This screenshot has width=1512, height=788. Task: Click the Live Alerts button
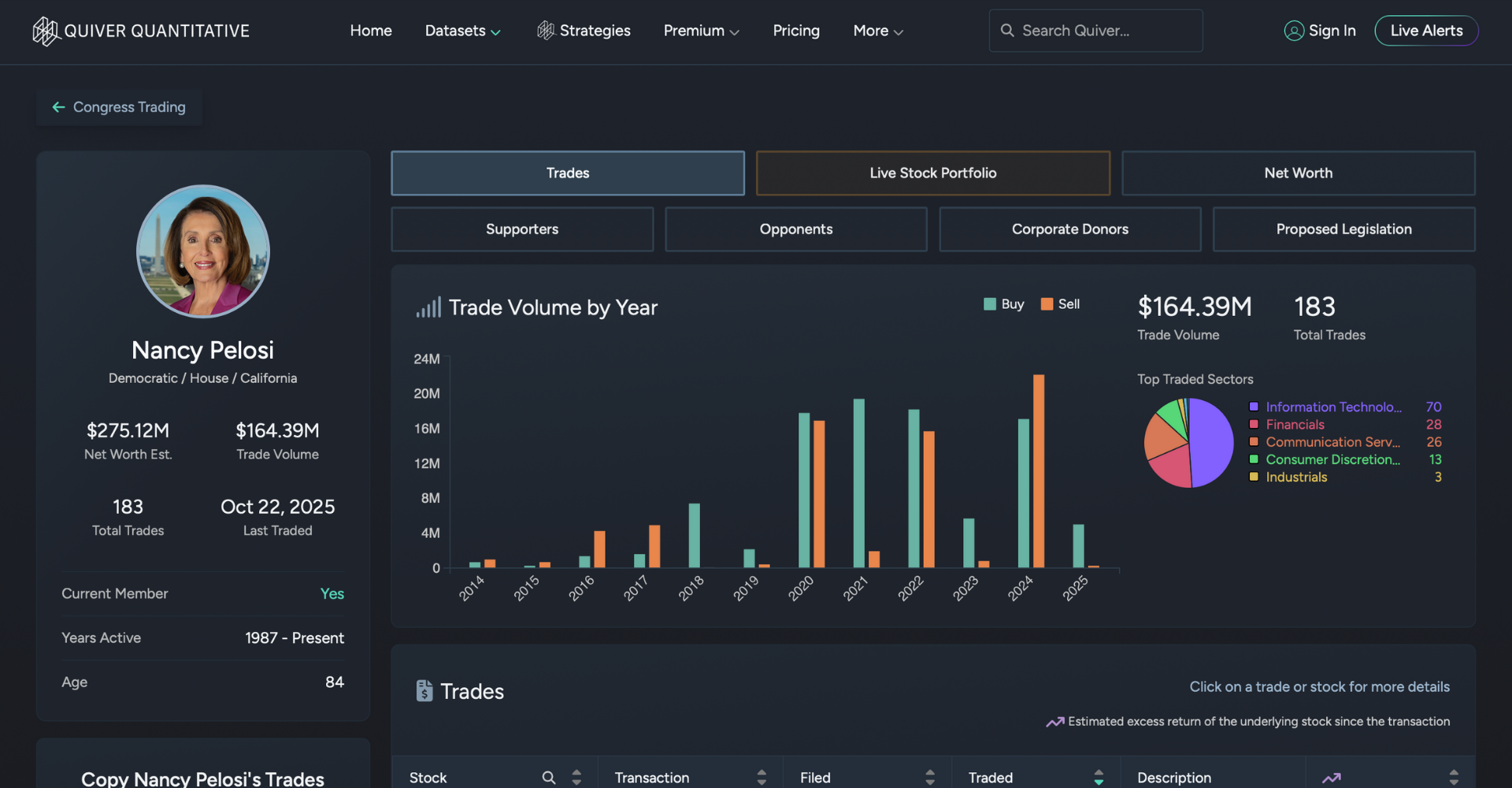[1426, 30]
